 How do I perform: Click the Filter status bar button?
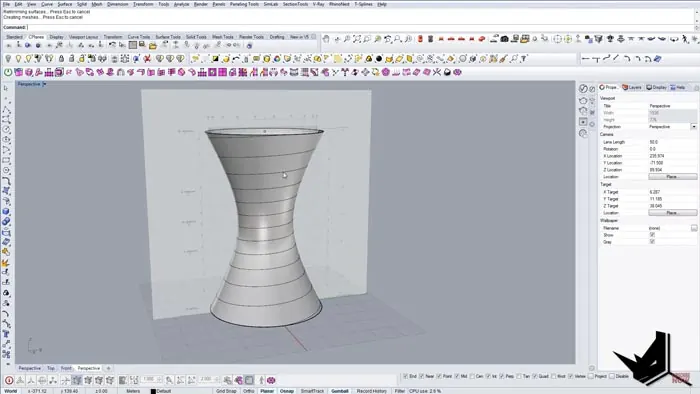click(x=400, y=391)
